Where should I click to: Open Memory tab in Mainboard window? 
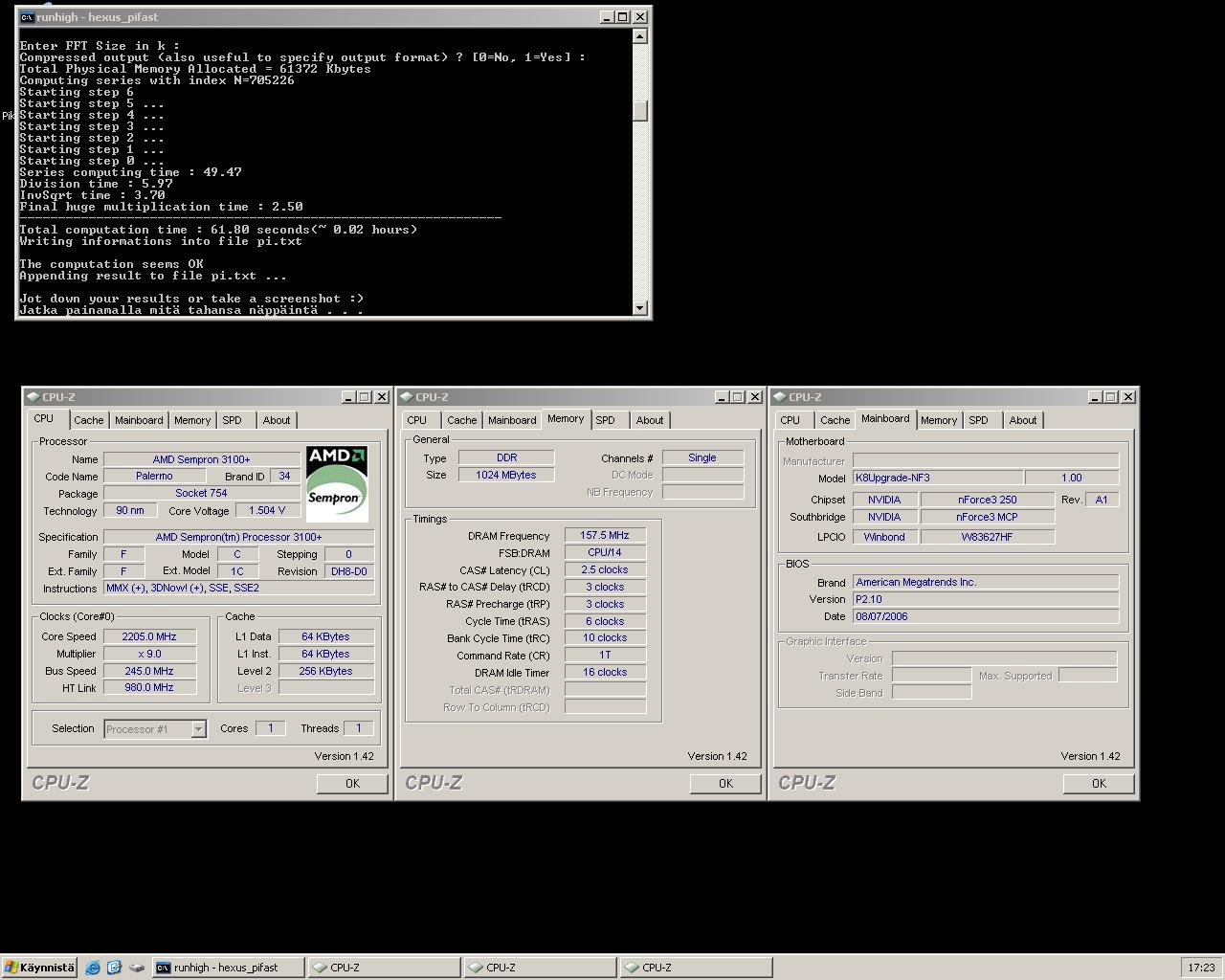(x=939, y=420)
